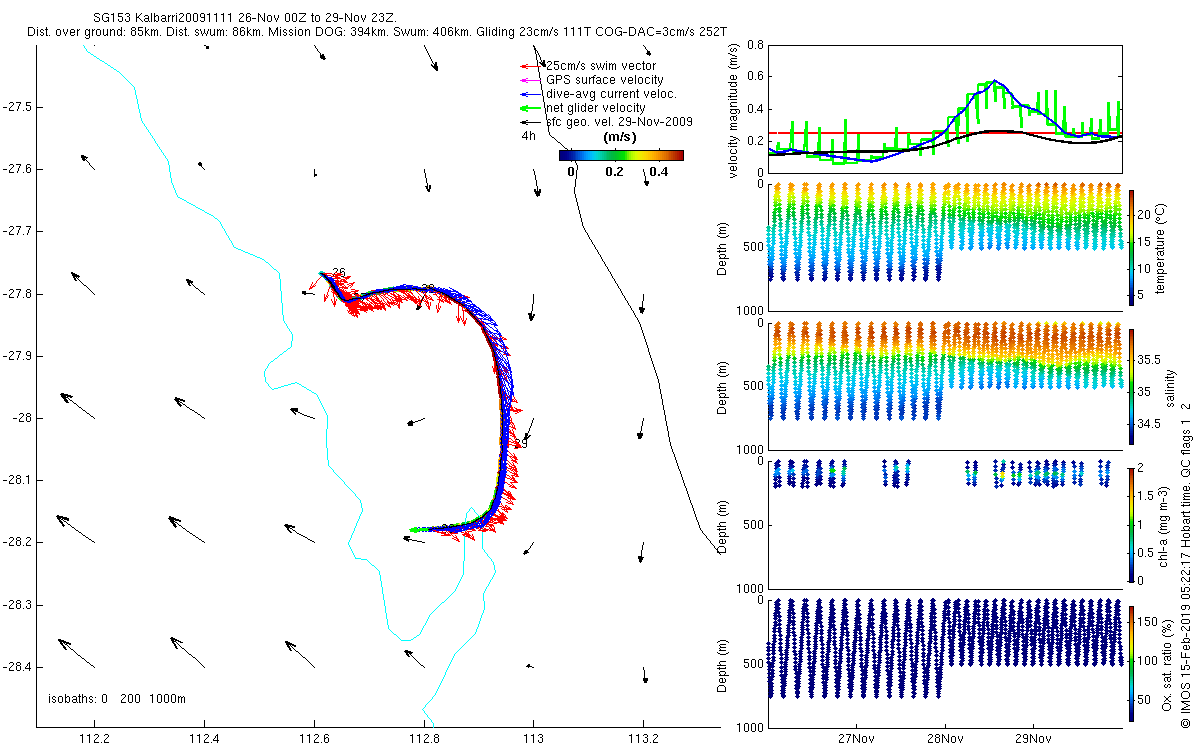
Task: Click the day '26' label at track start
Action: 338,271
